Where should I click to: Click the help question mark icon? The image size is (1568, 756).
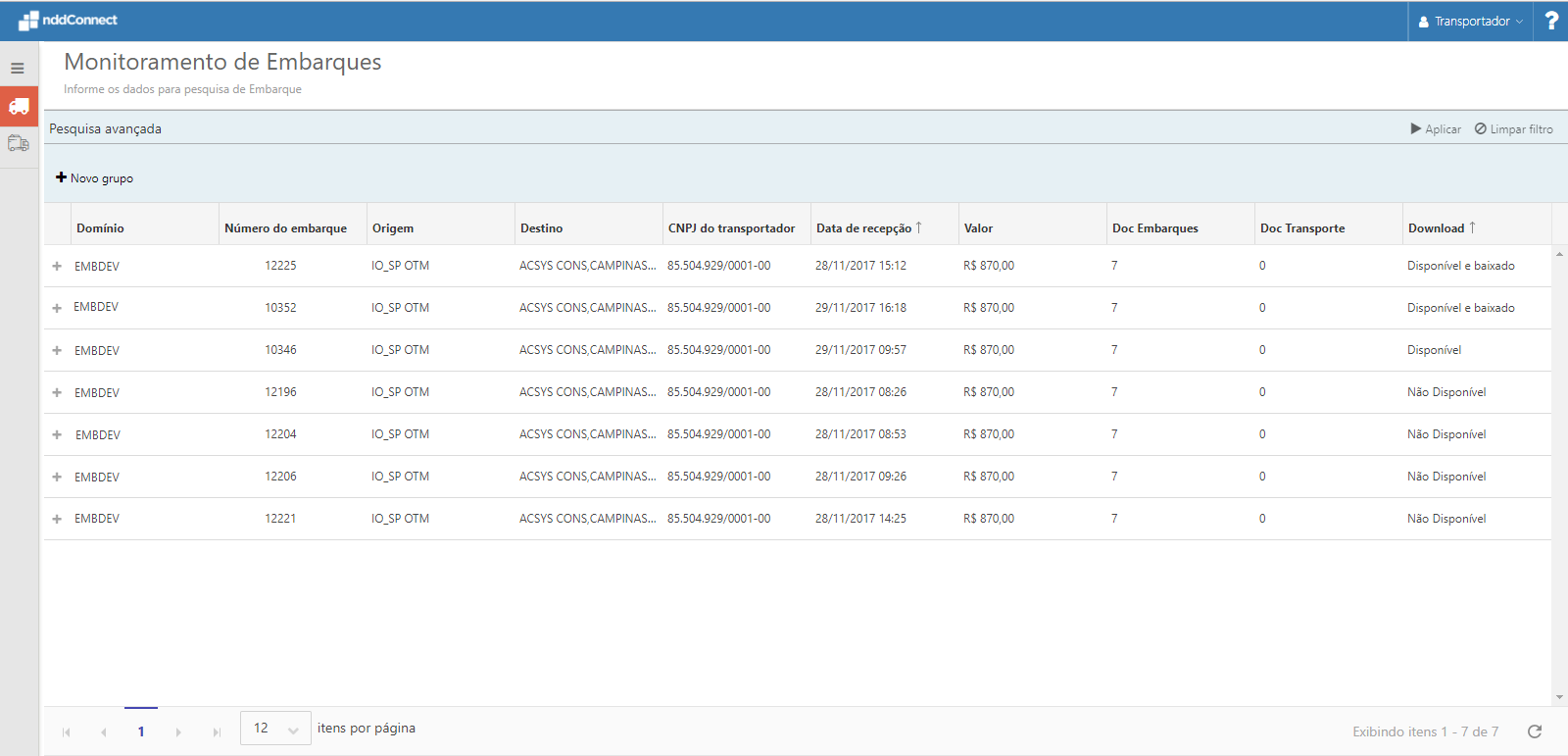coord(1550,21)
